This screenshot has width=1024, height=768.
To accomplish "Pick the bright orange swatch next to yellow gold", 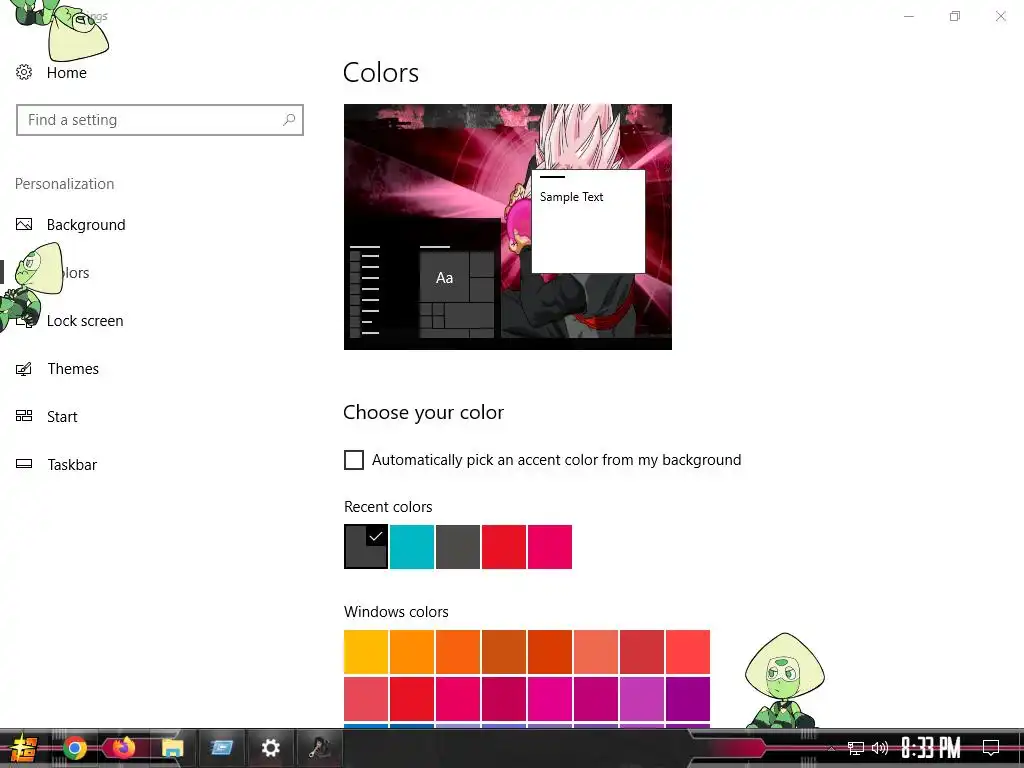I will [412, 652].
